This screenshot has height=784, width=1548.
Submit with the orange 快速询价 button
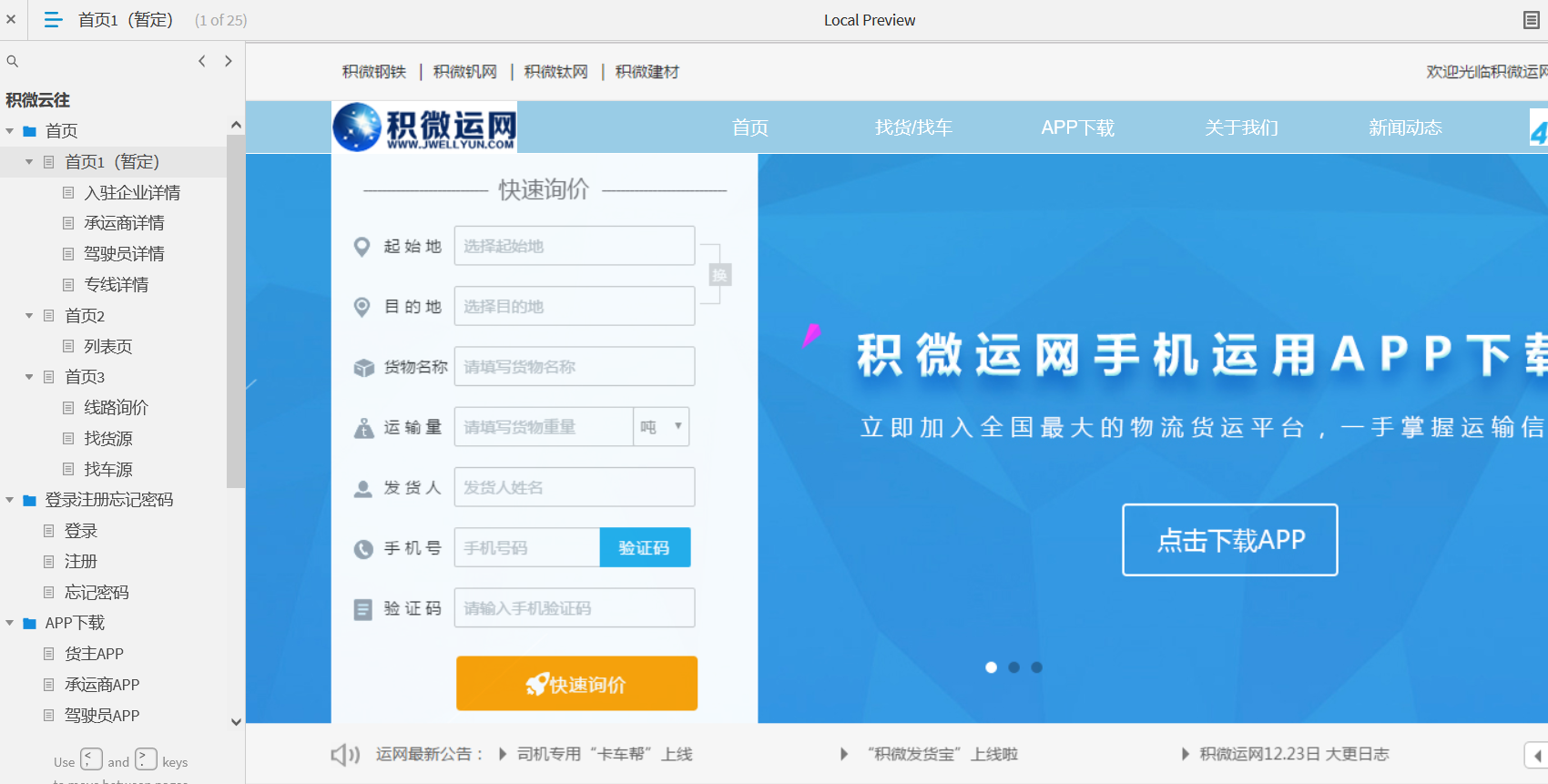click(576, 683)
